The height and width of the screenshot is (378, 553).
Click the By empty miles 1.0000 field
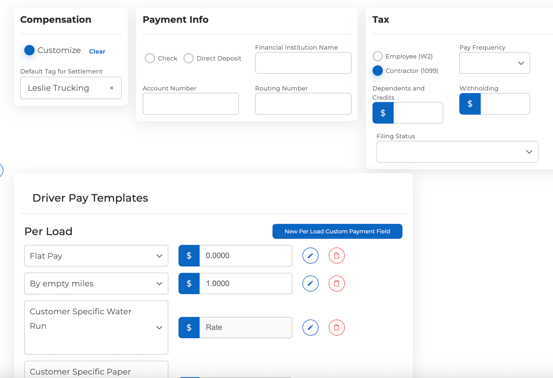246,284
